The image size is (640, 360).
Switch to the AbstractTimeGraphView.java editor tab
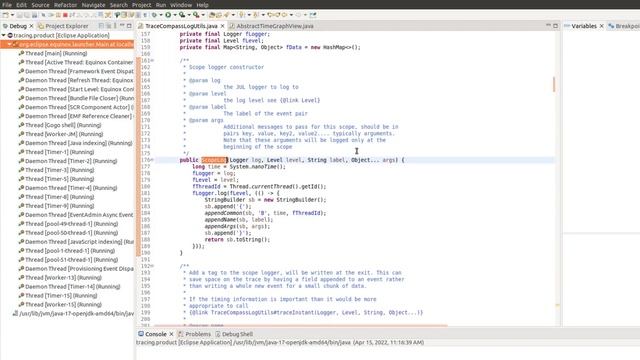(271, 26)
